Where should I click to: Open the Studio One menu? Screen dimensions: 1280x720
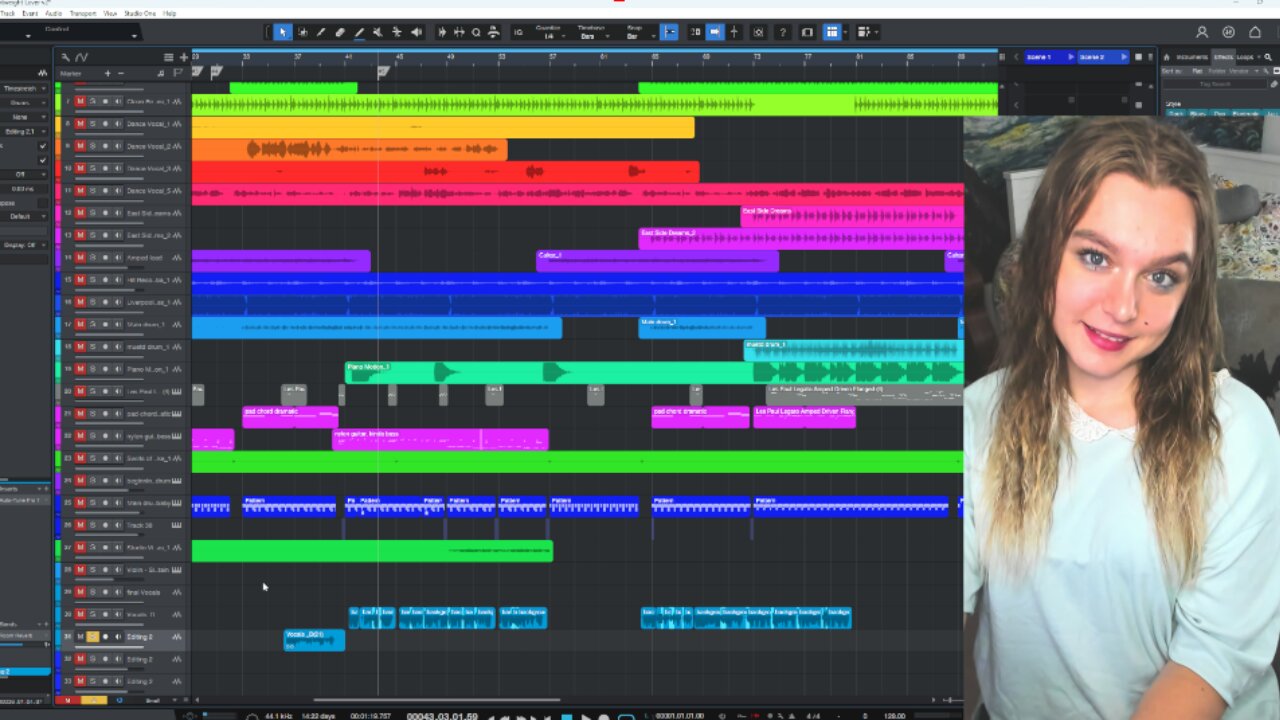[x=140, y=13]
